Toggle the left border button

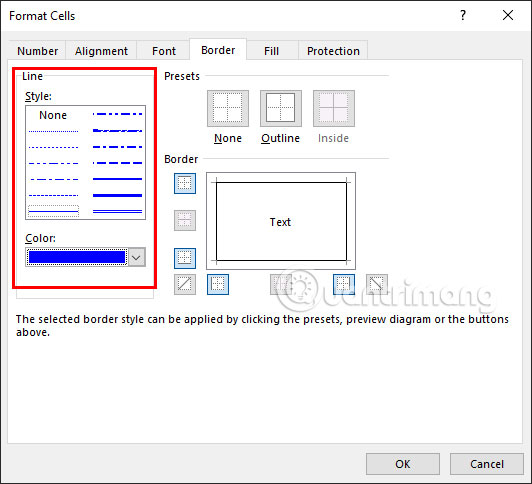tap(218, 284)
